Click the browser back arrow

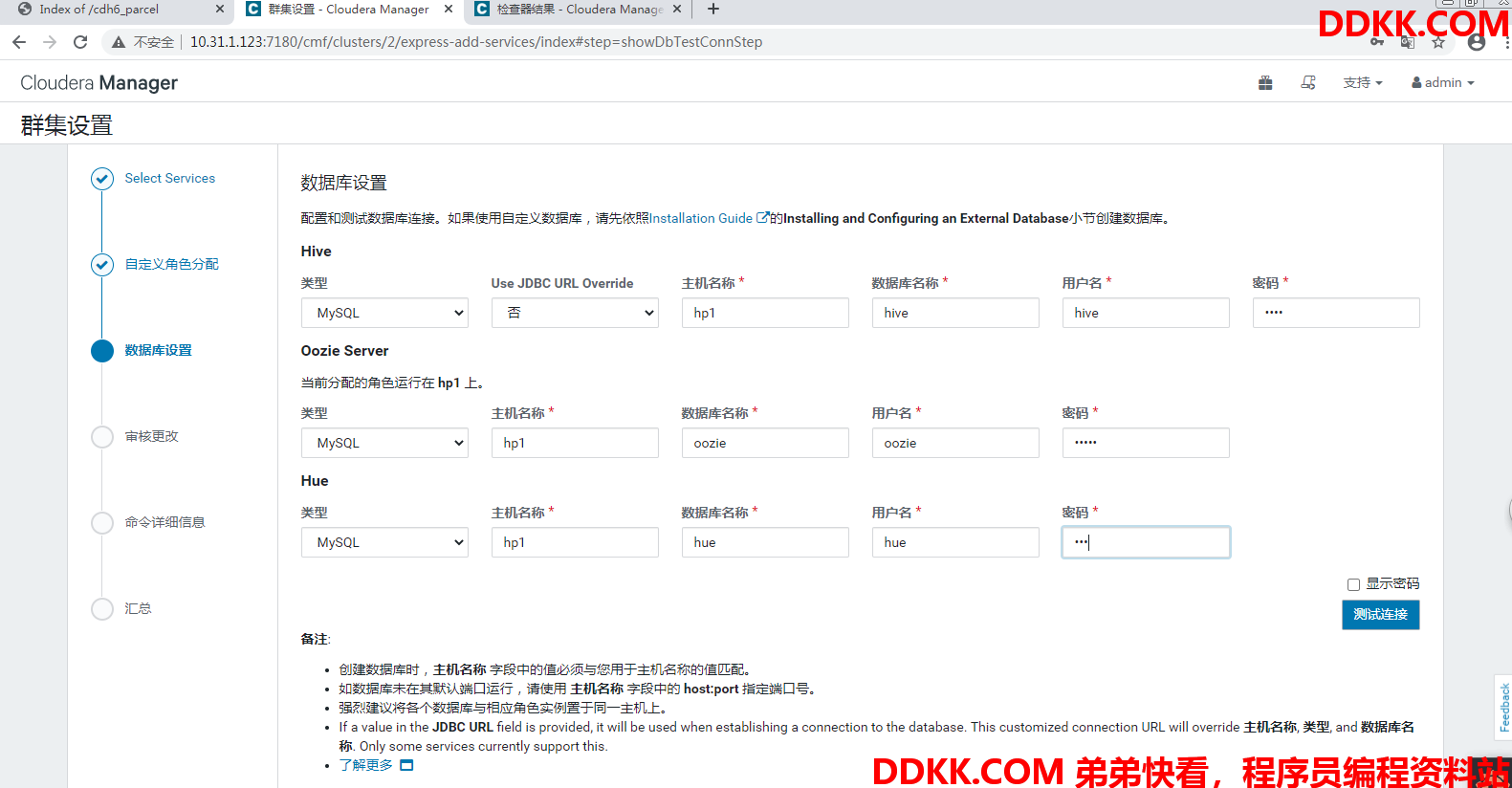point(19,42)
